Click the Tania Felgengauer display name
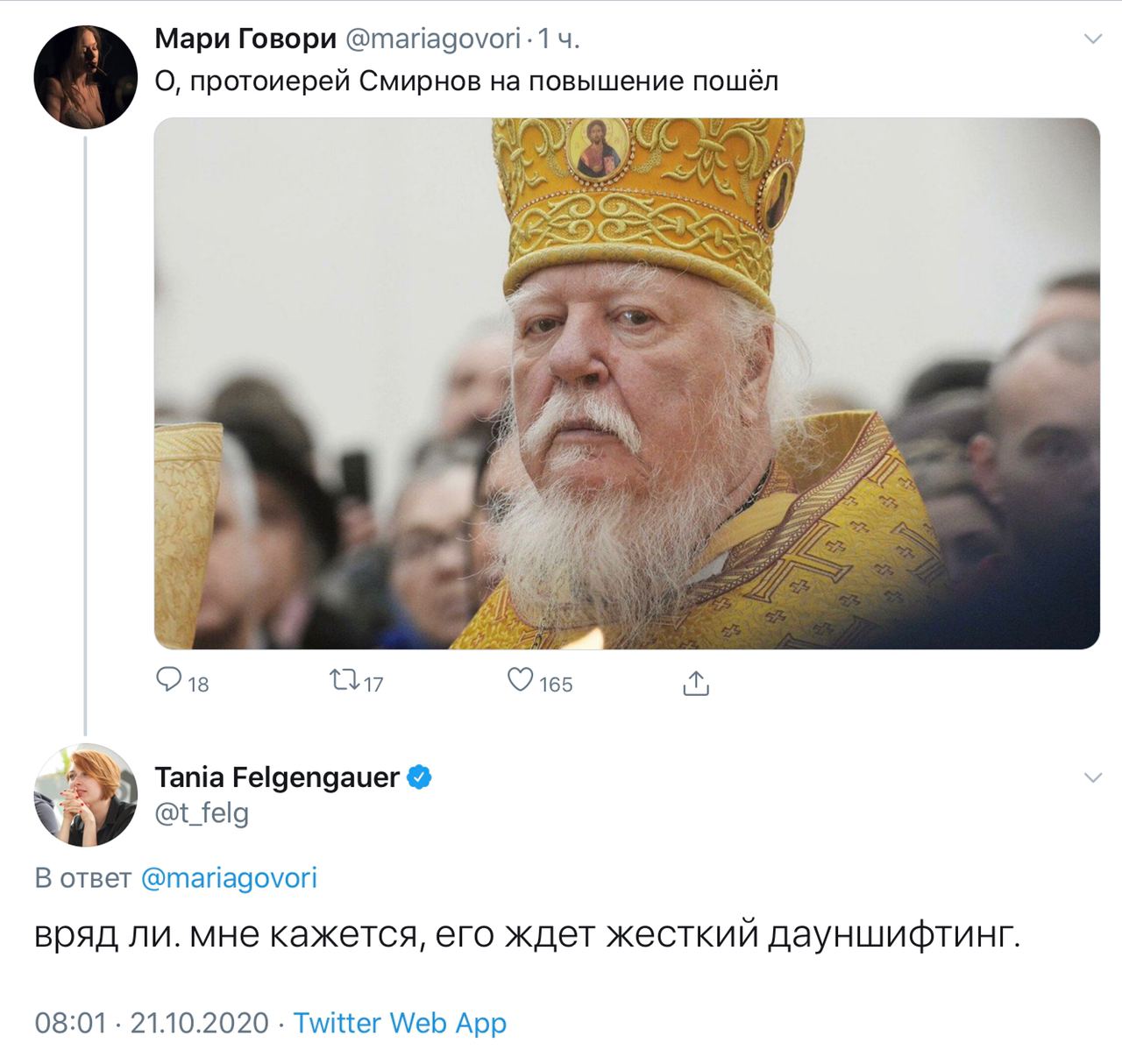 (277, 777)
